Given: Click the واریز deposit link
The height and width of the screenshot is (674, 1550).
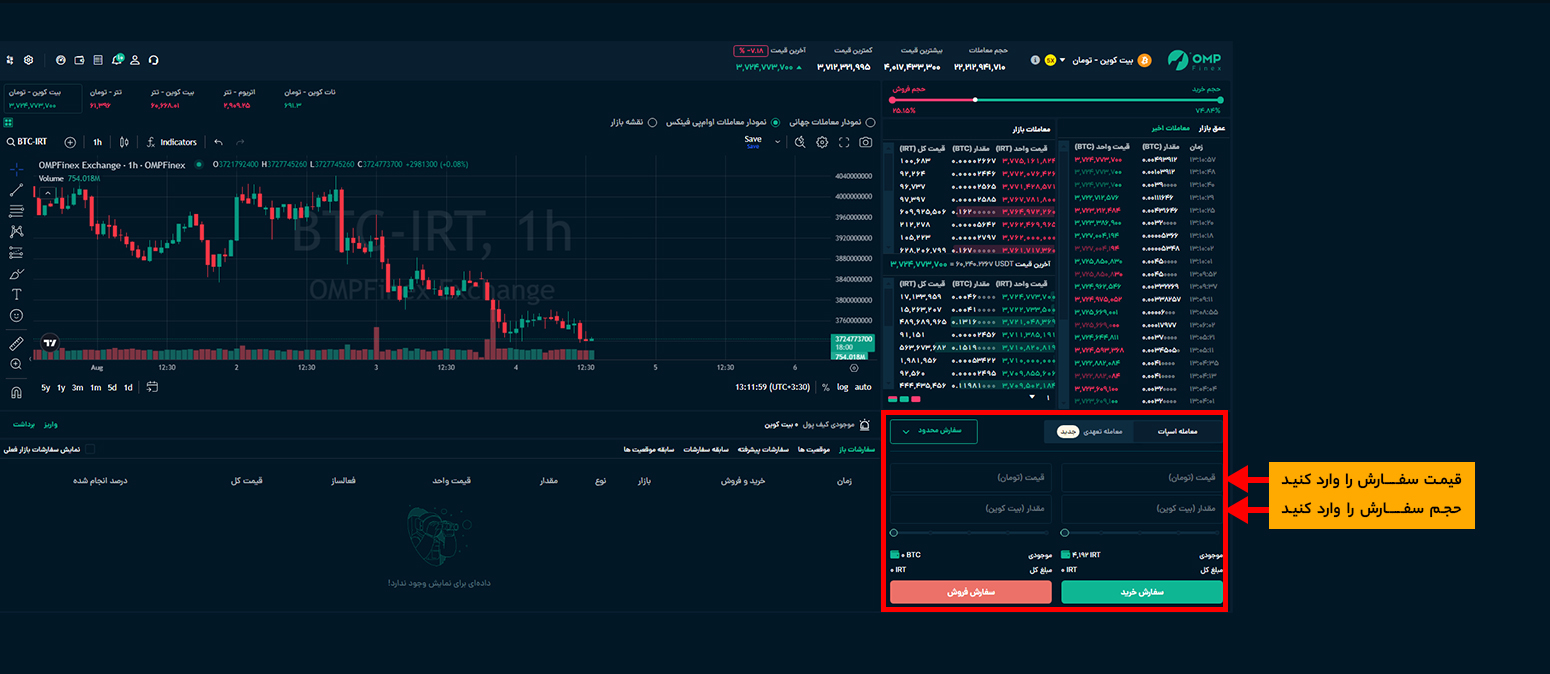Looking at the screenshot, I should (50, 424).
